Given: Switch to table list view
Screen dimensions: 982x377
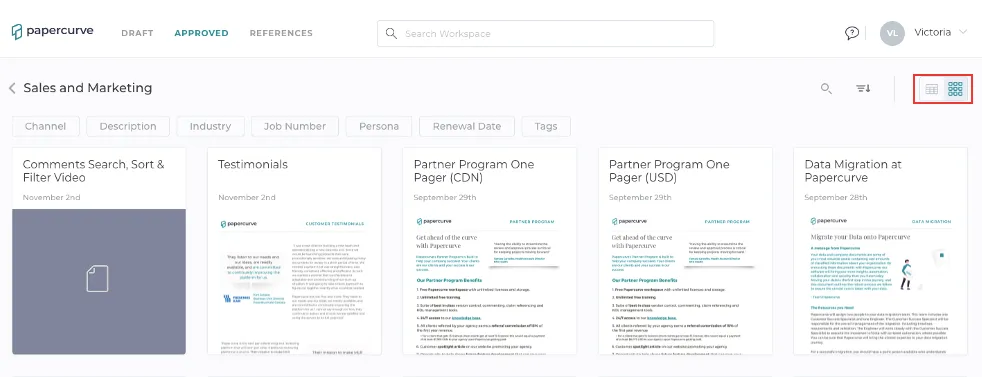Looking at the screenshot, I should click(931, 89).
